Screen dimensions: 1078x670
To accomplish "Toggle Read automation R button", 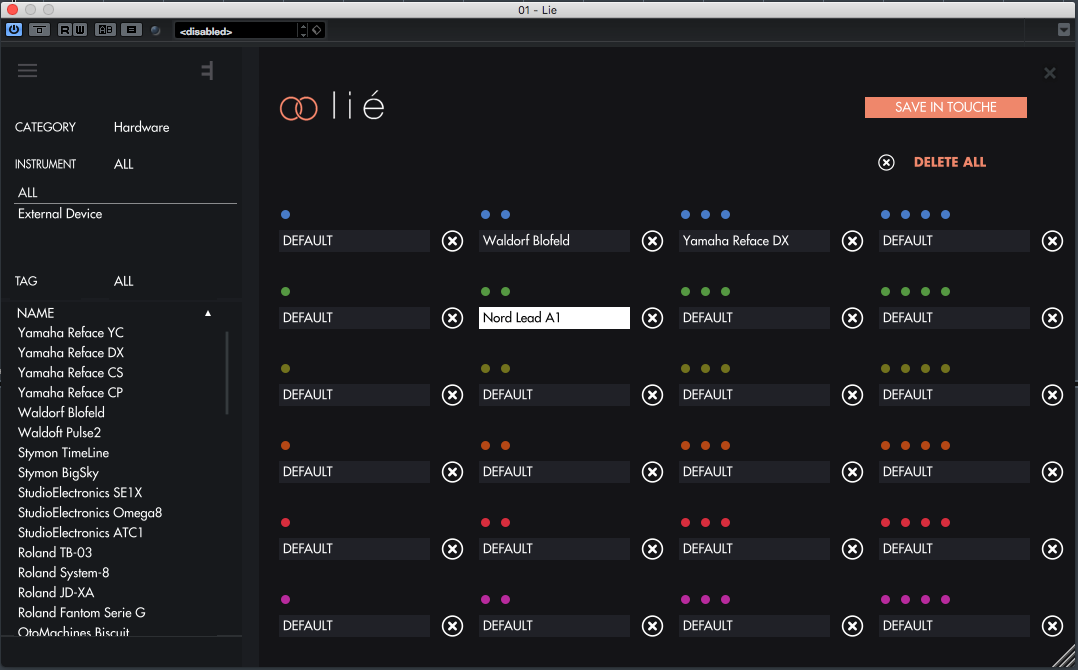I will pos(65,30).
